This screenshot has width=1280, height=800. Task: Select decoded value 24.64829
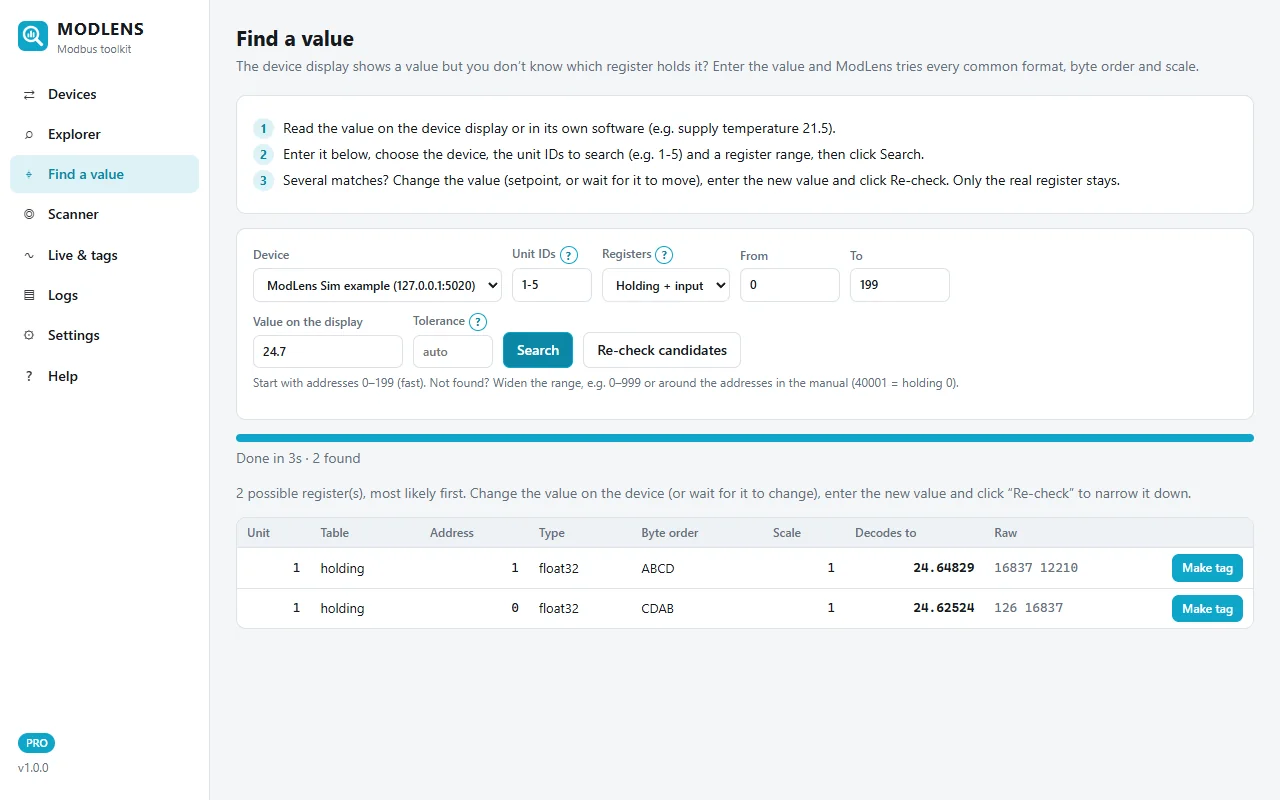click(x=943, y=568)
